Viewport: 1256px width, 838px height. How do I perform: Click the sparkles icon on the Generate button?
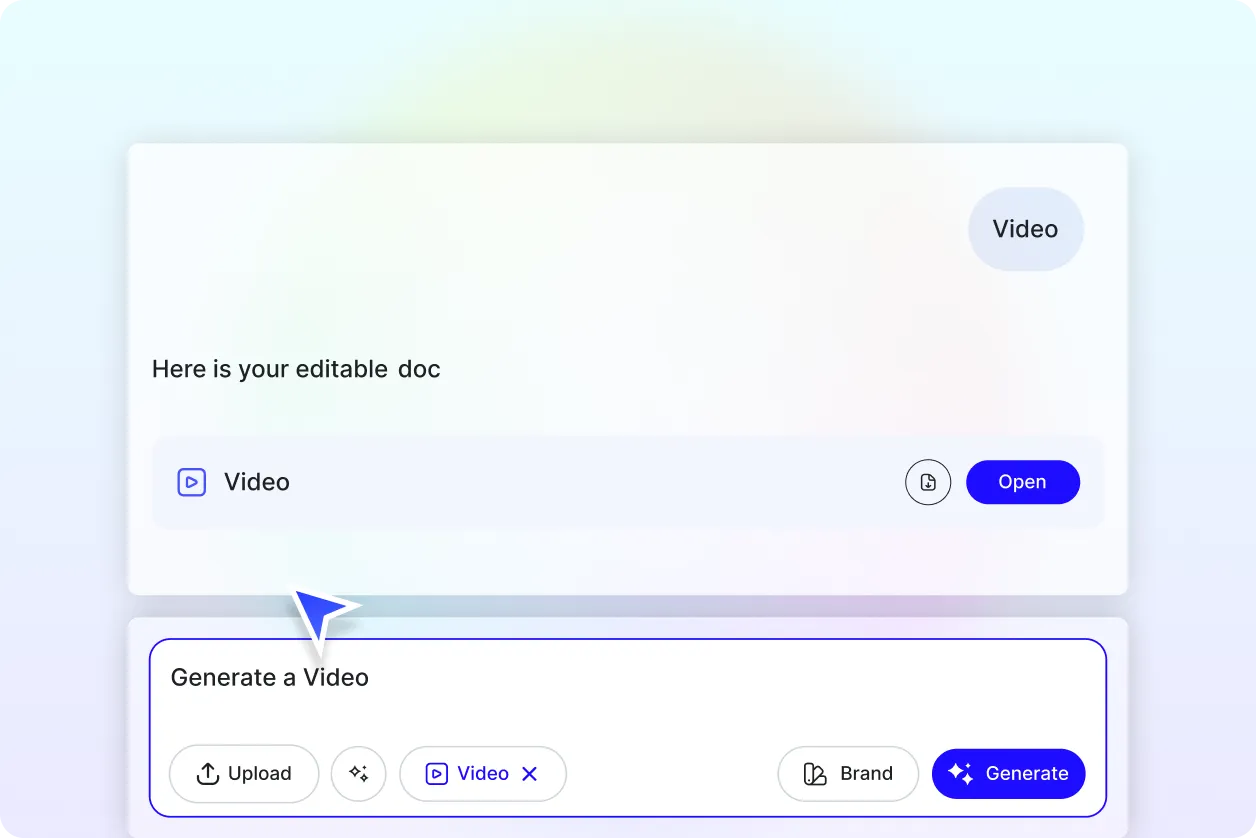961,773
